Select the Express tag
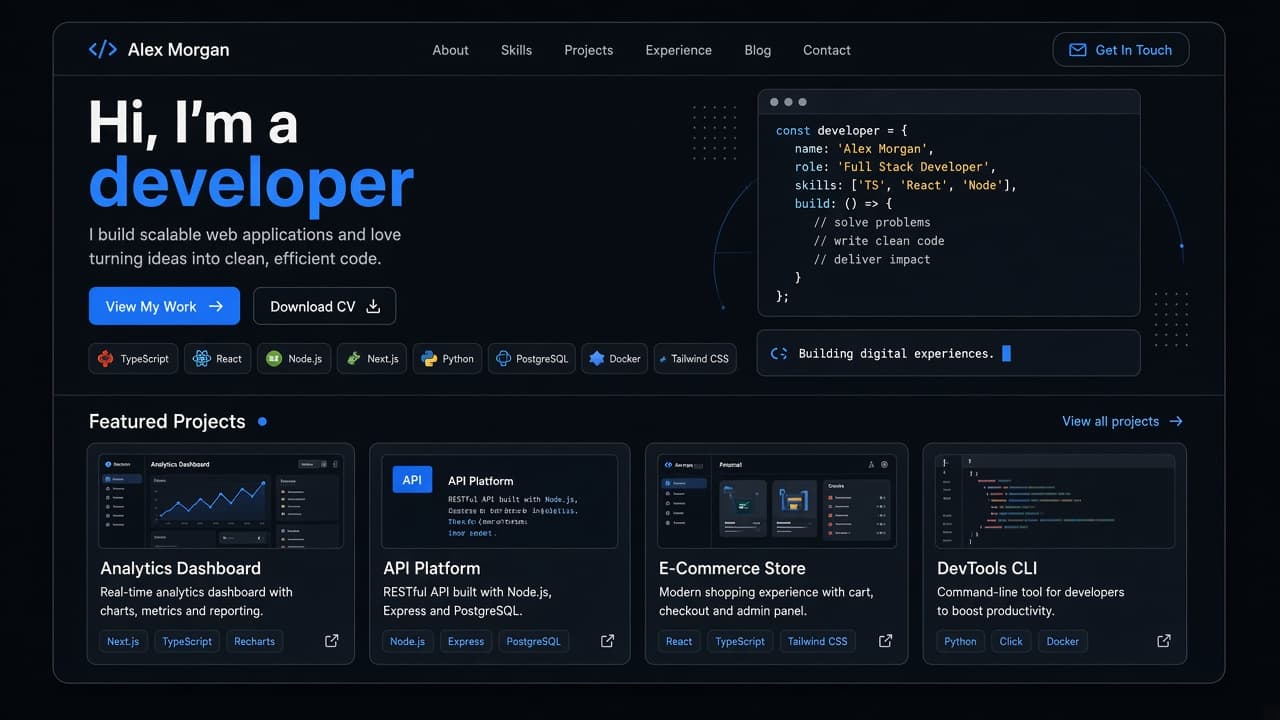1280x720 pixels. pos(466,641)
